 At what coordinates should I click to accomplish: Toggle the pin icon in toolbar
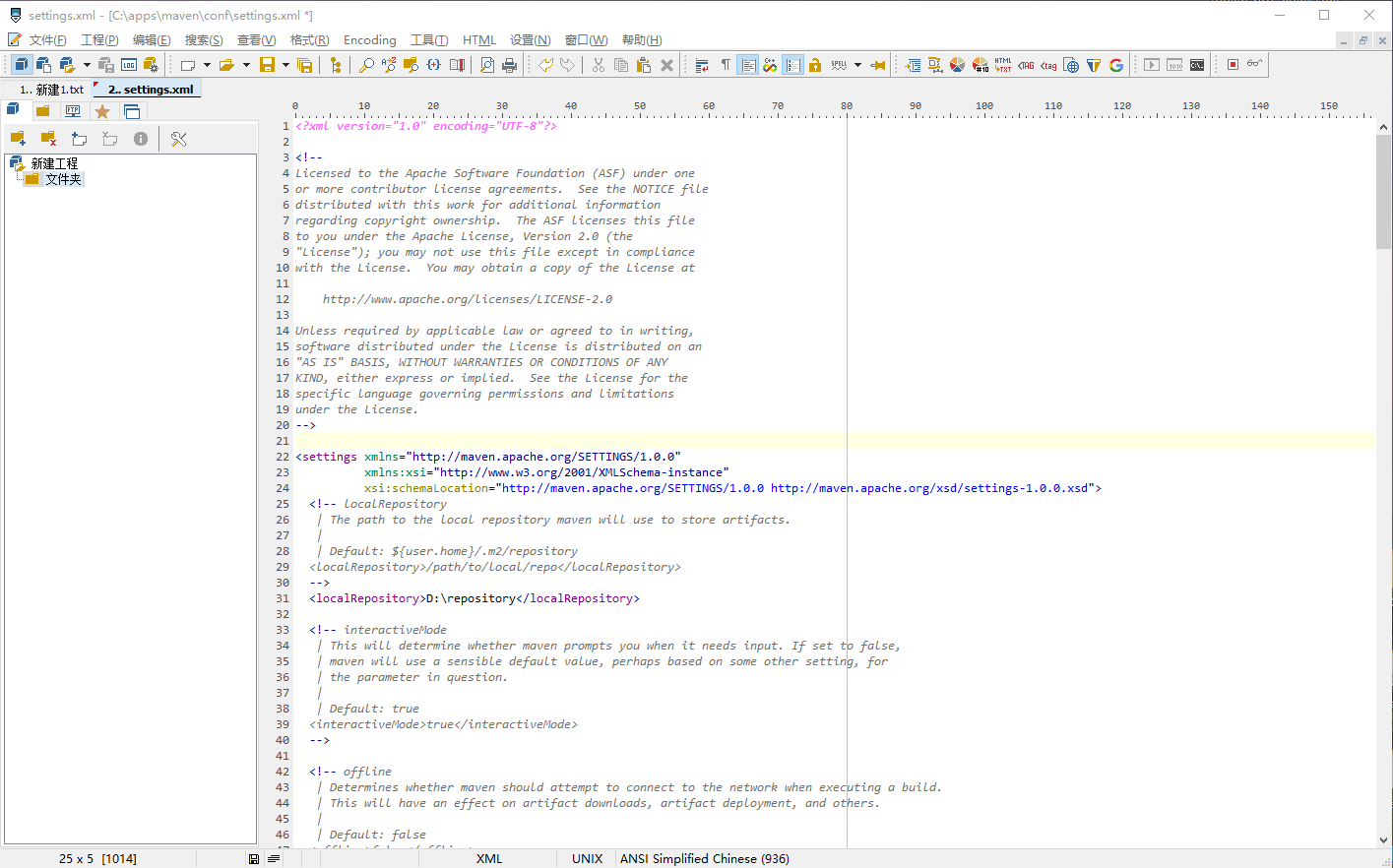pyautogui.click(x=878, y=65)
